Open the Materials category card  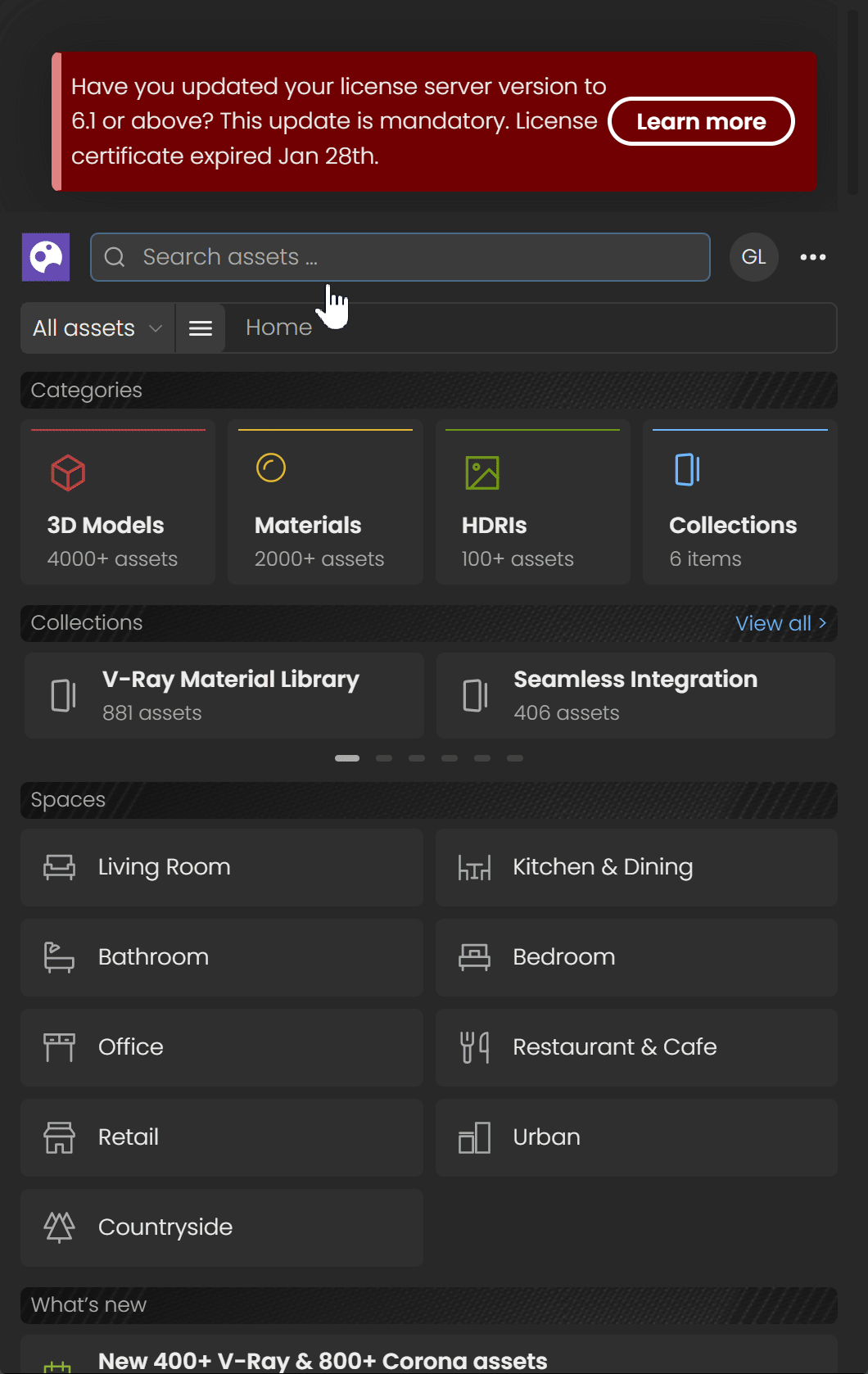(x=325, y=502)
